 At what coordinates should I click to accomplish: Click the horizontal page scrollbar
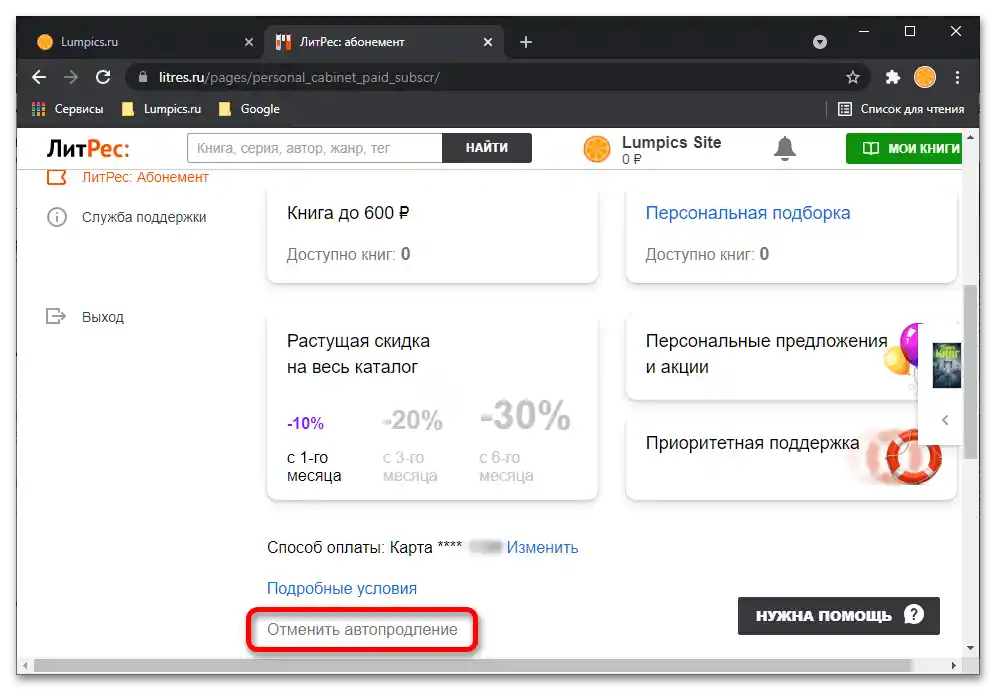(470, 665)
